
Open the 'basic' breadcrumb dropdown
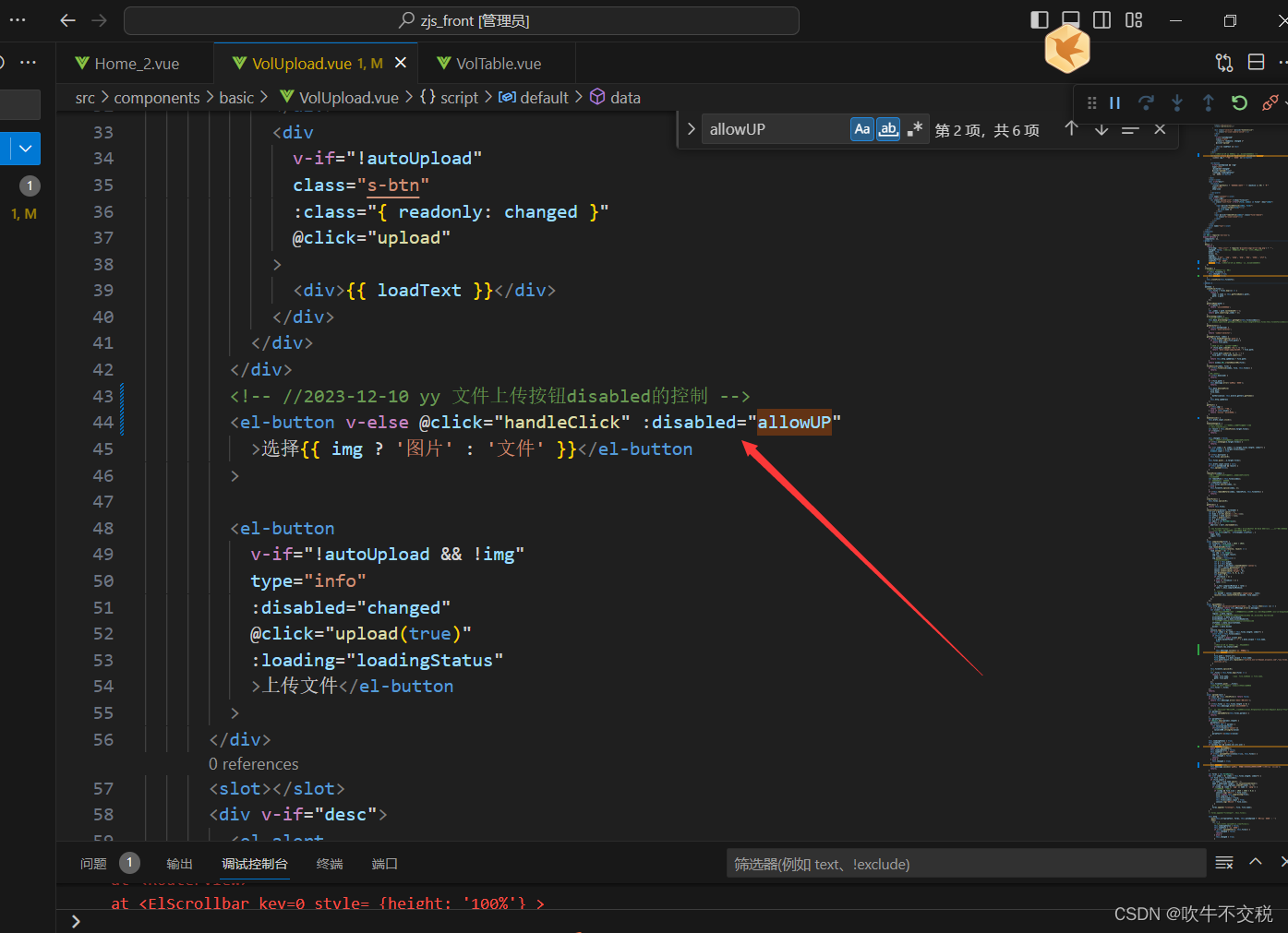pyautogui.click(x=236, y=97)
